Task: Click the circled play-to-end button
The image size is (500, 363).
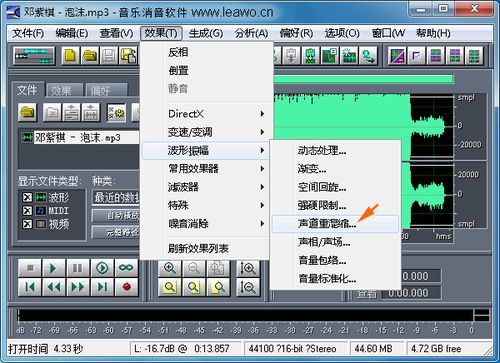Action: (102, 268)
